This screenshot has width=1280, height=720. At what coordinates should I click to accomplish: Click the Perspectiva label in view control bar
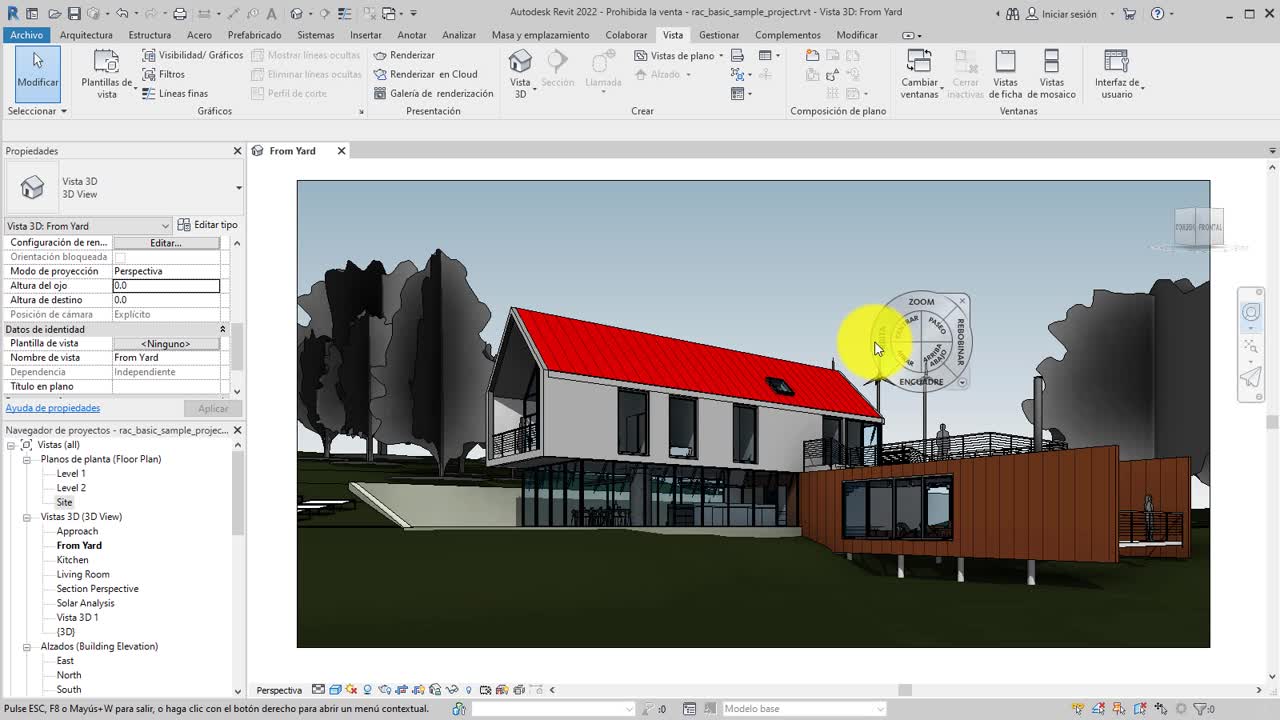pos(279,690)
